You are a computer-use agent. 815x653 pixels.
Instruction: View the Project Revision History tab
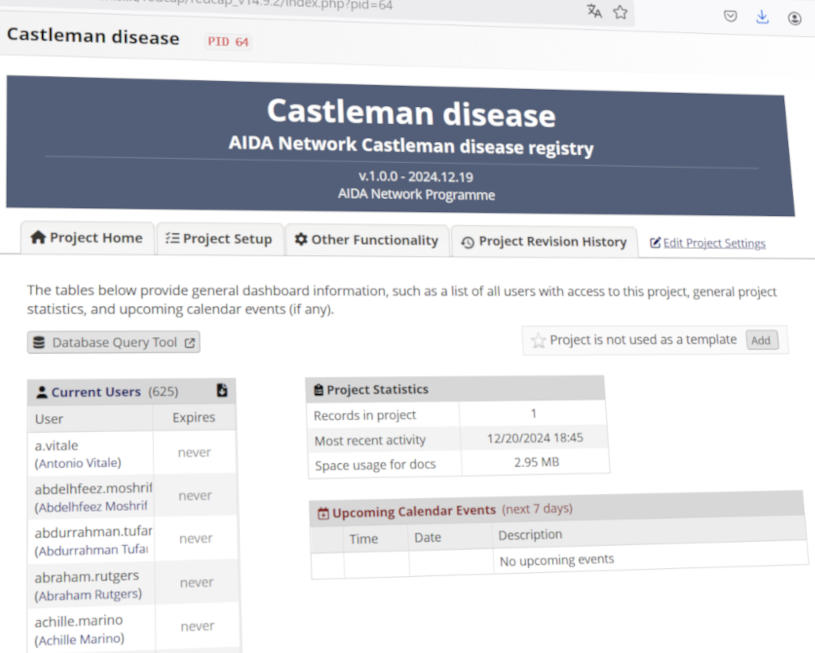click(544, 241)
